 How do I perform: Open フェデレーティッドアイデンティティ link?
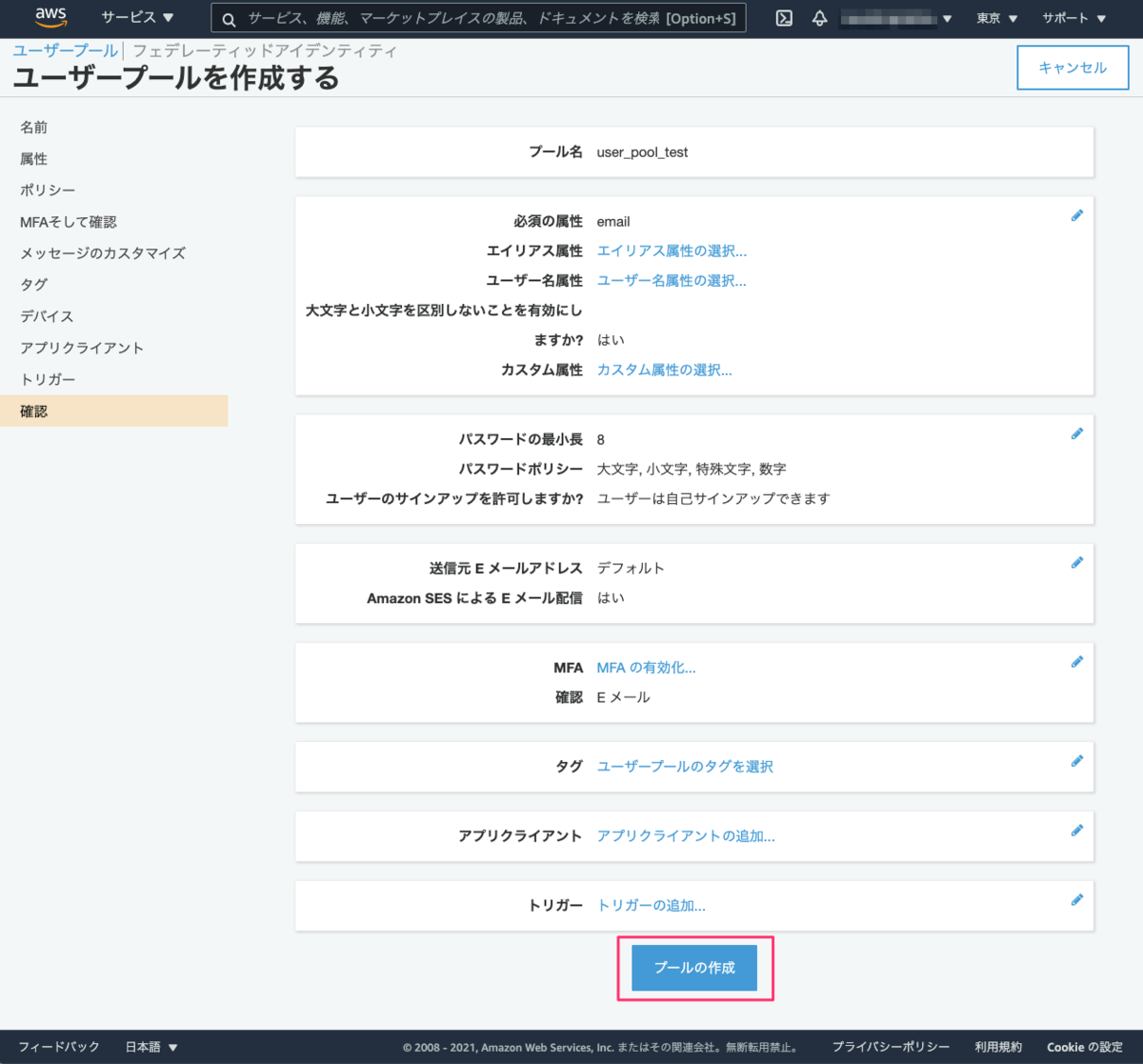point(265,50)
